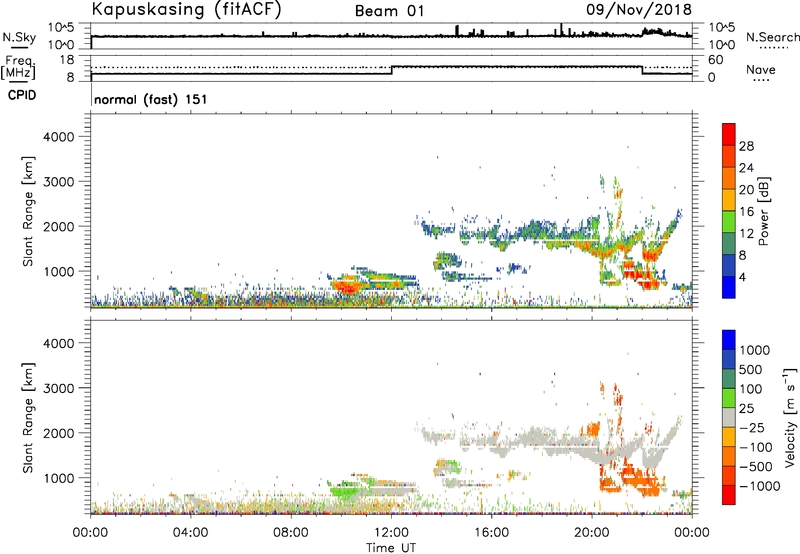Click the date '09/Nov/2018'
800x554 pixels.
point(639,9)
